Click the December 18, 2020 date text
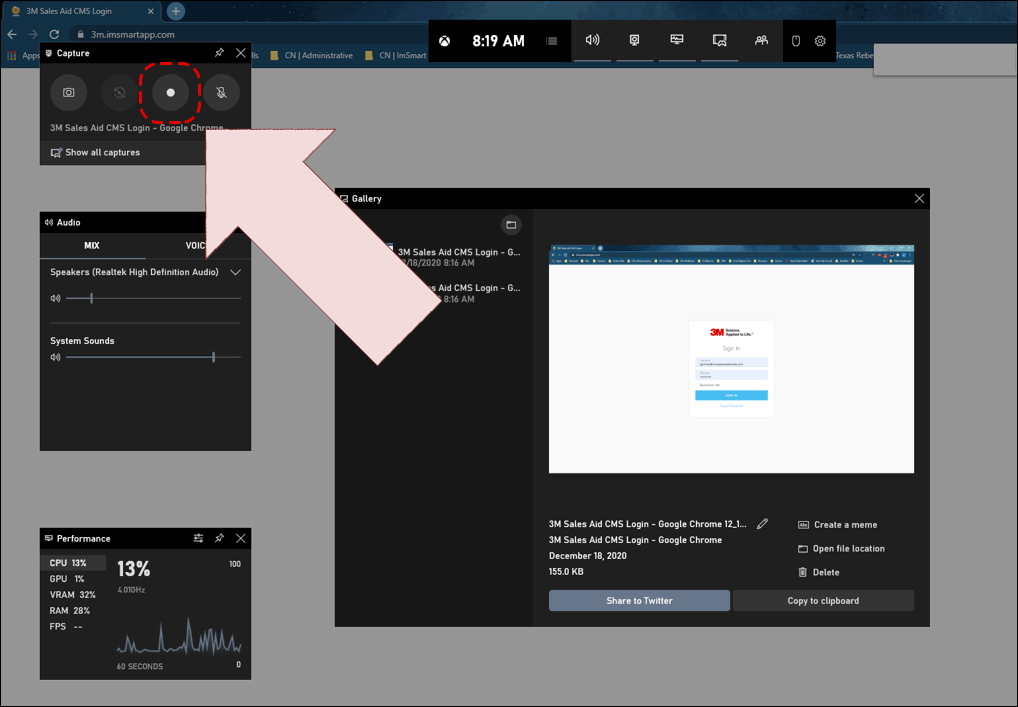This screenshot has height=707, width=1018. click(x=588, y=556)
